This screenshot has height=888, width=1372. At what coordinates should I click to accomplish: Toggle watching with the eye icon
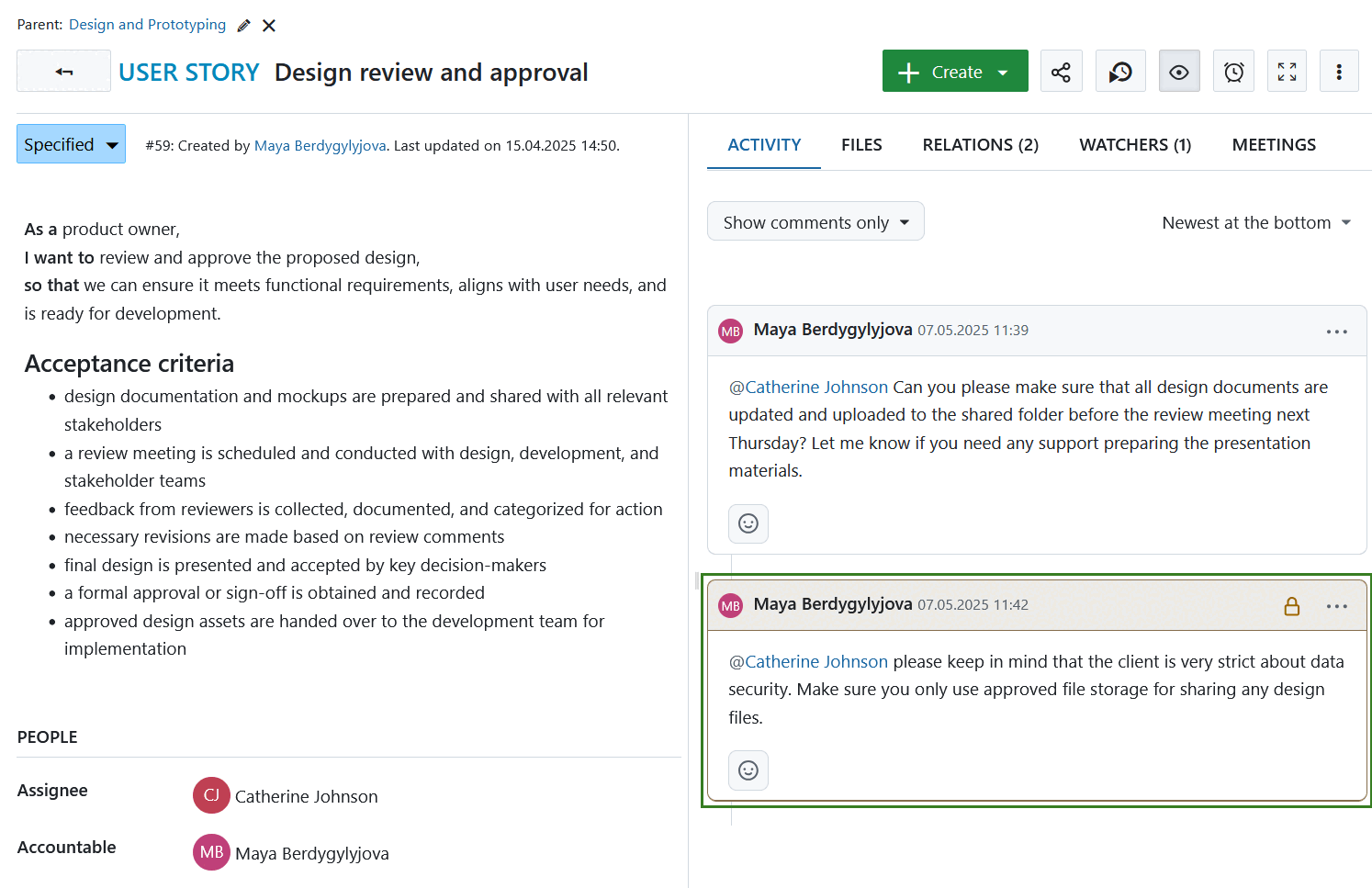[x=1179, y=71]
